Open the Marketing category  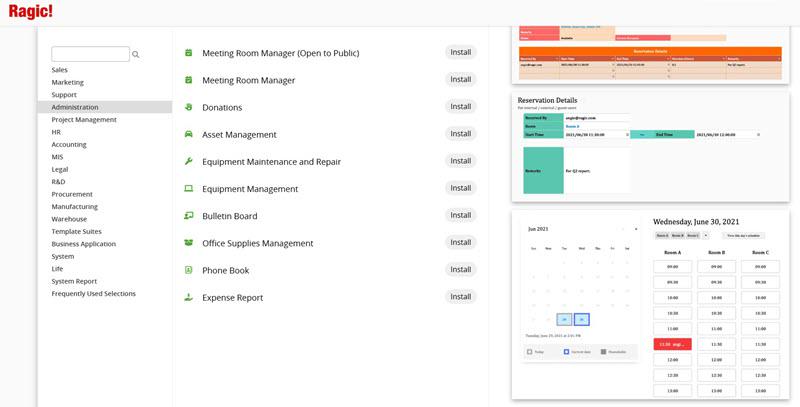pos(67,82)
